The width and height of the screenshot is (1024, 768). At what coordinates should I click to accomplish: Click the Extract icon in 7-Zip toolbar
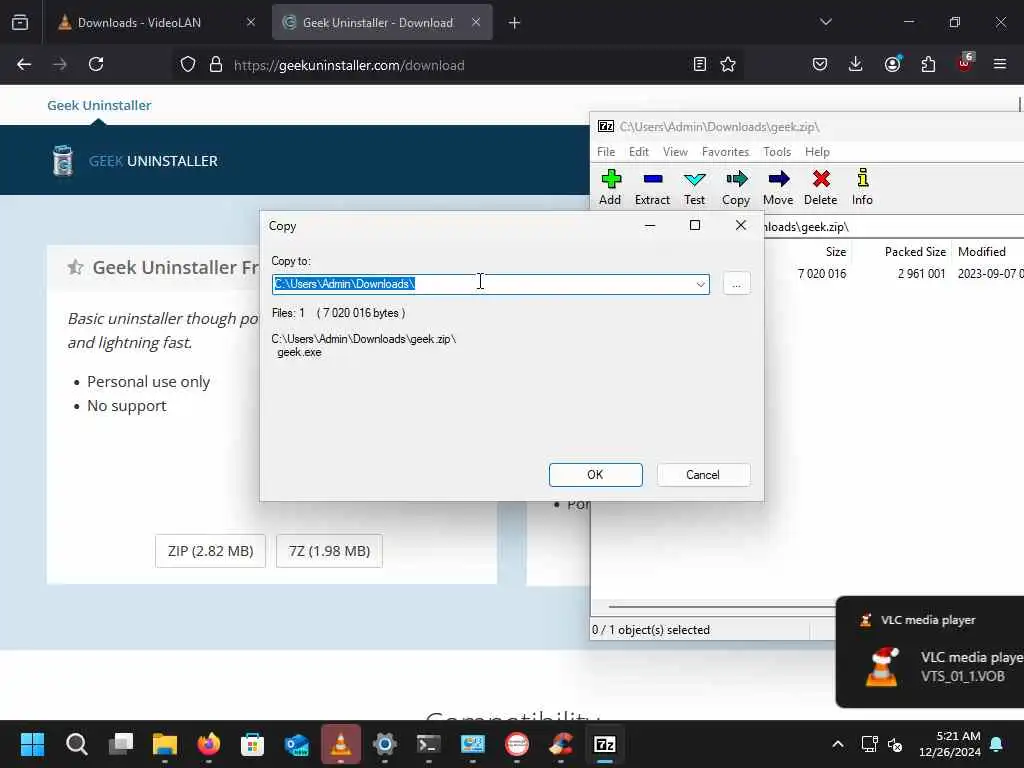coord(652,187)
